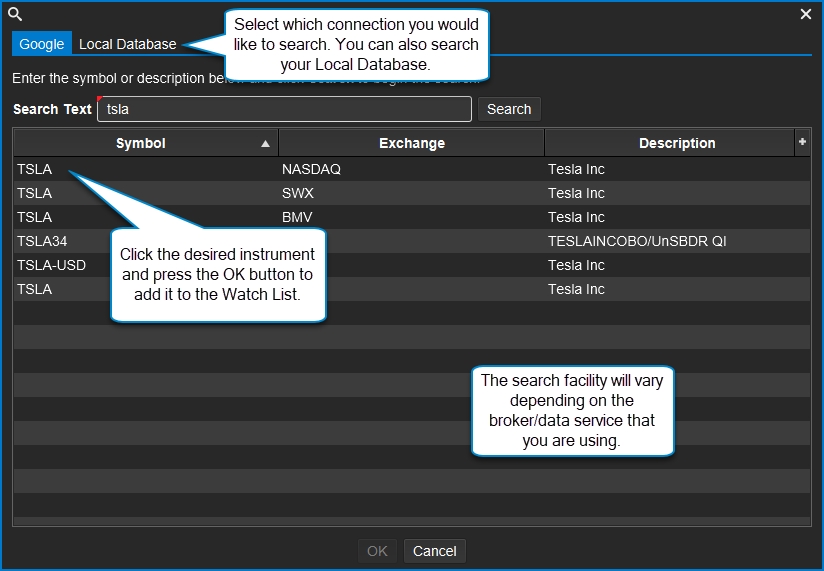Viewport: 824px width, 571px height.
Task: Select the last TSLA row in results
Action: point(35,289)
